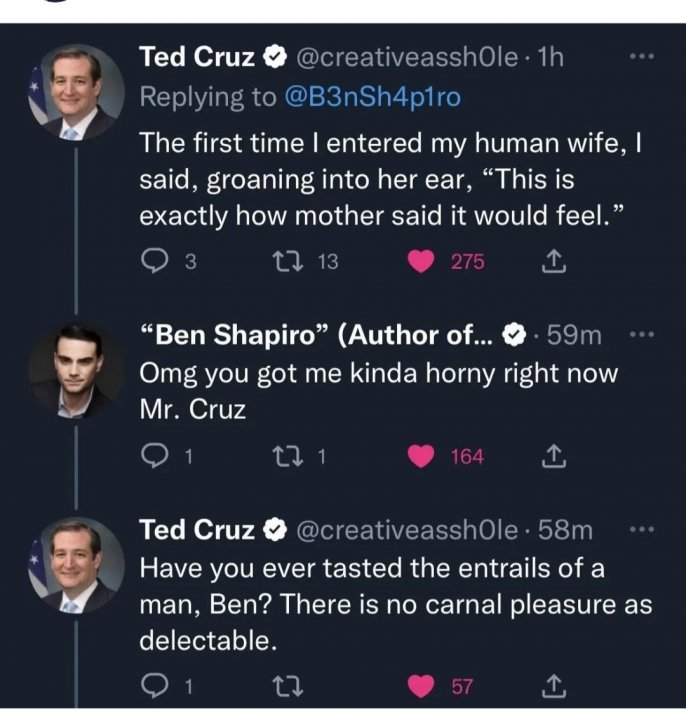Retweet the tweet showing 13 retweets
The image size is (686, 720).
[281, 262]
